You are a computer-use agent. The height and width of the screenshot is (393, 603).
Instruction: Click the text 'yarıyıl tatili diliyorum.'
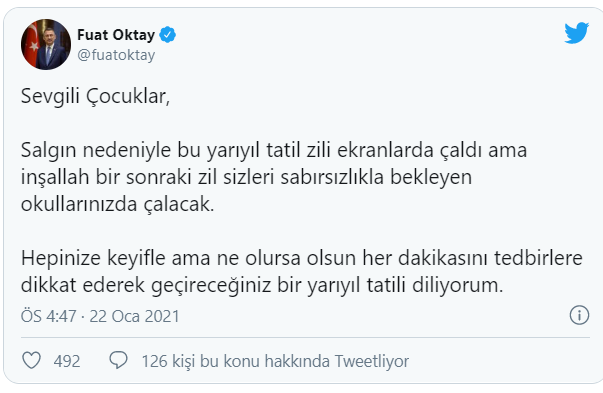click(x=405, y=286)
